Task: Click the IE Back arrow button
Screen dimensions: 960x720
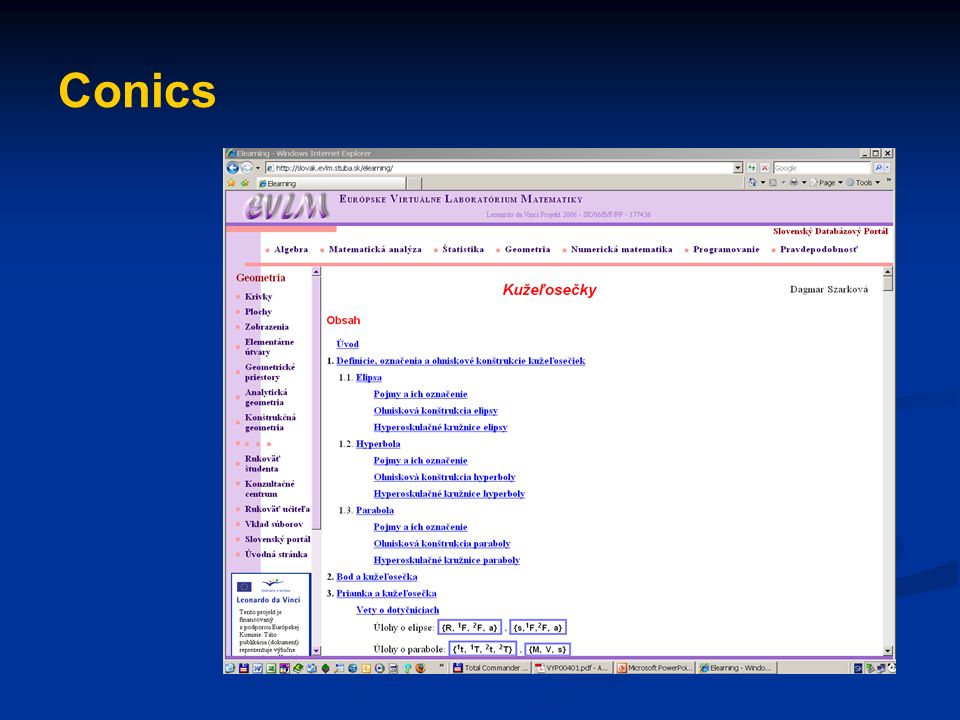Action: click(233, 168)
